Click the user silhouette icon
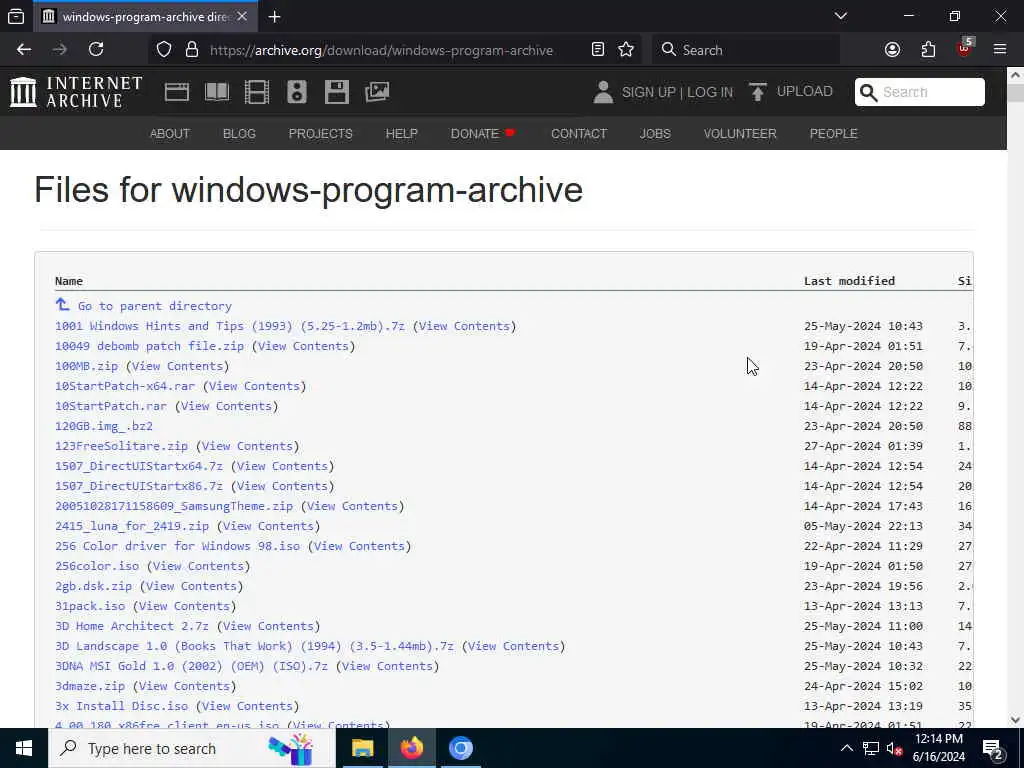The image size is (1024, 768). pos(603,92)
